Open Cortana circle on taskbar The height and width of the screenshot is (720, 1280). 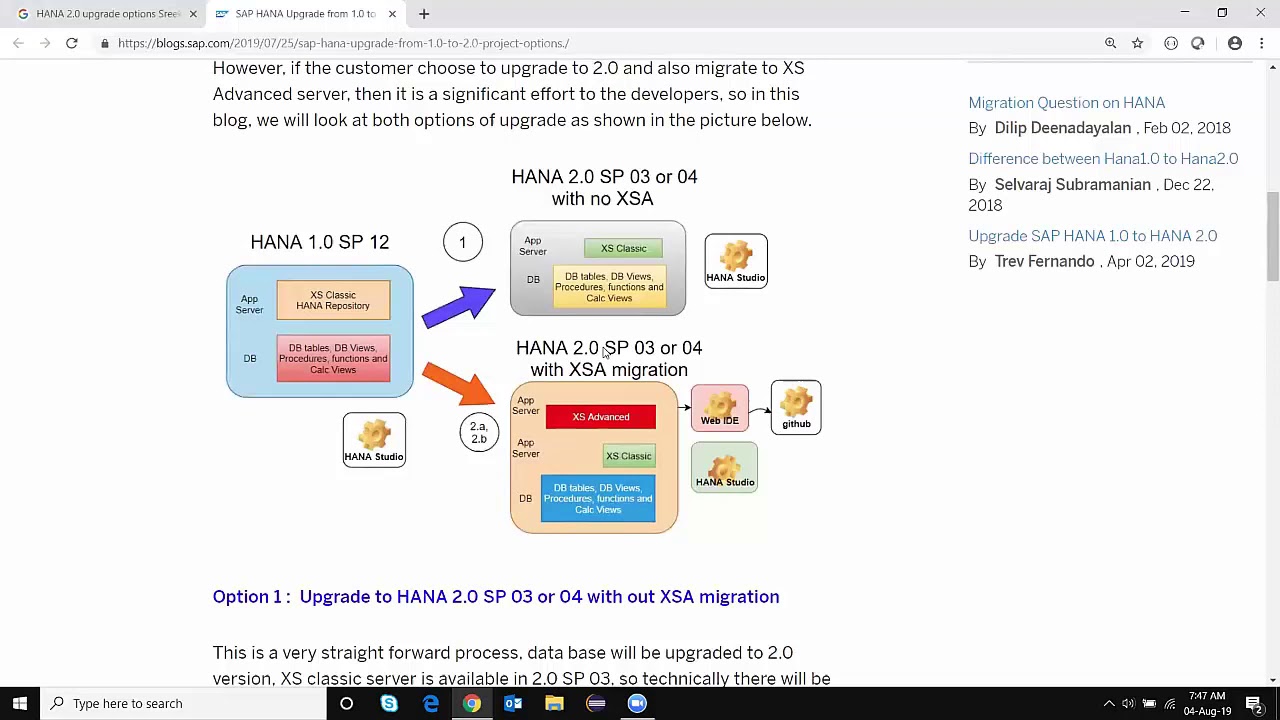click(346, 703)
